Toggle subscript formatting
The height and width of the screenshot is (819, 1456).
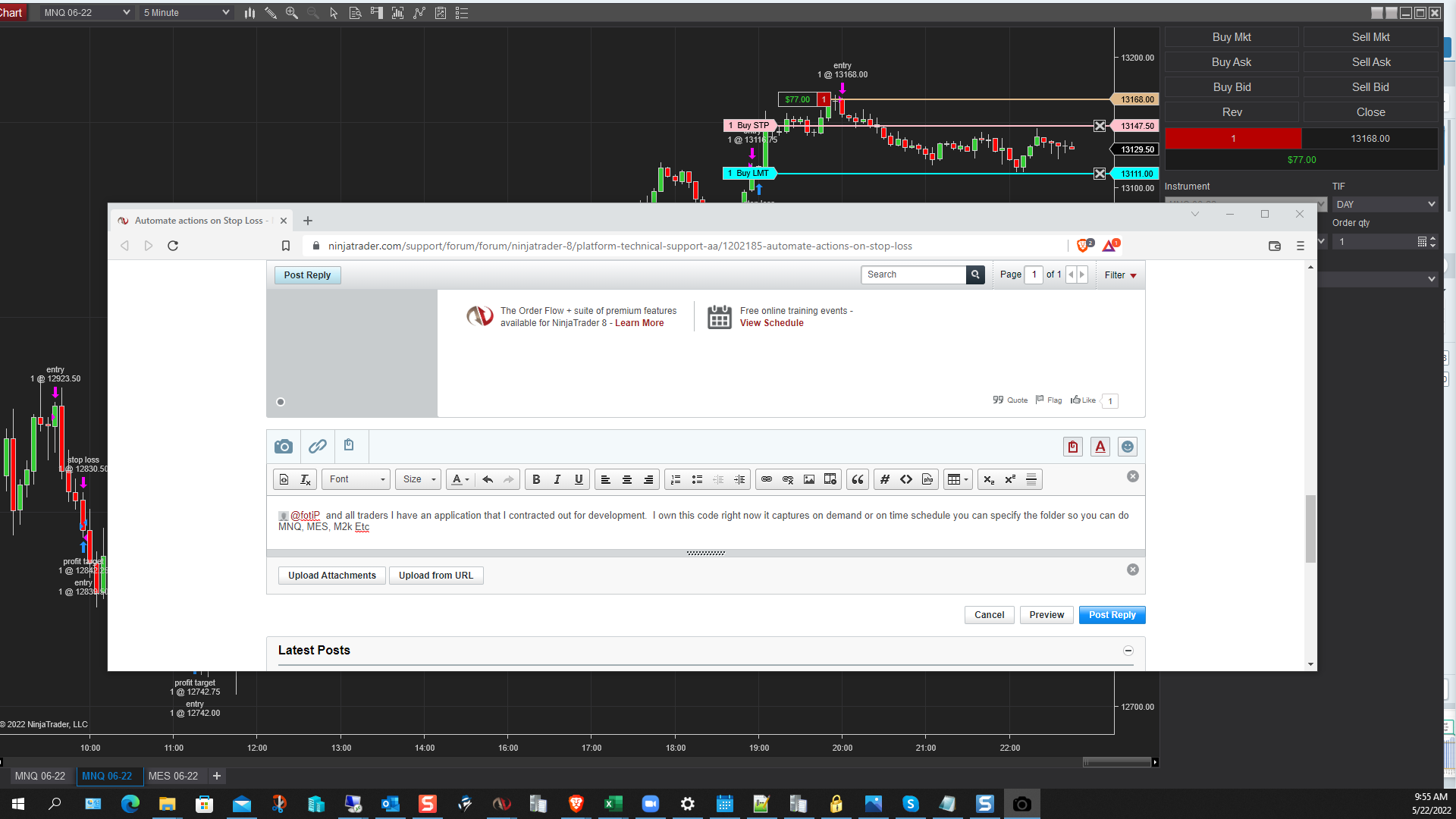click(989, 479)
